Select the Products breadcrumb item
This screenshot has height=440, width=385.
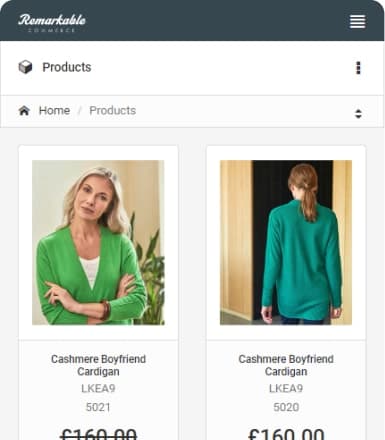pyautogui.click(x=113, y=110)
